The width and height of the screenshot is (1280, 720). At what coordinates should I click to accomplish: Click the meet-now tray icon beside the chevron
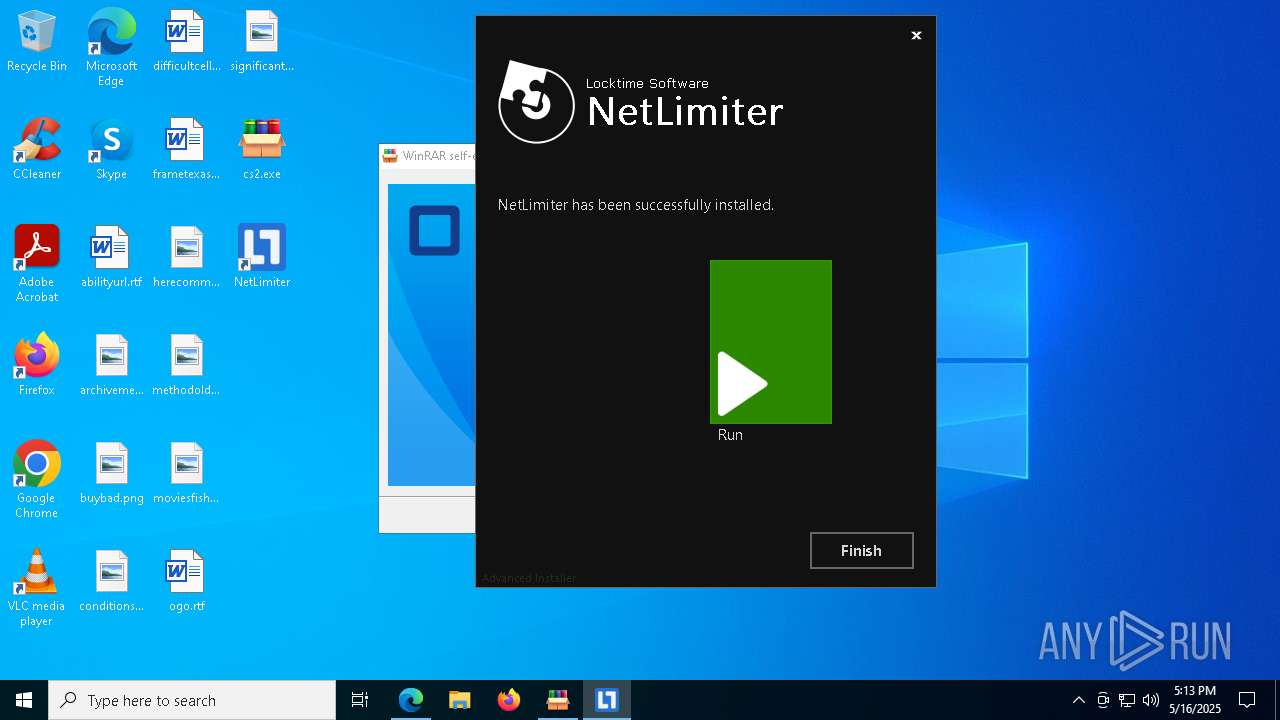tap(1103, 700)
